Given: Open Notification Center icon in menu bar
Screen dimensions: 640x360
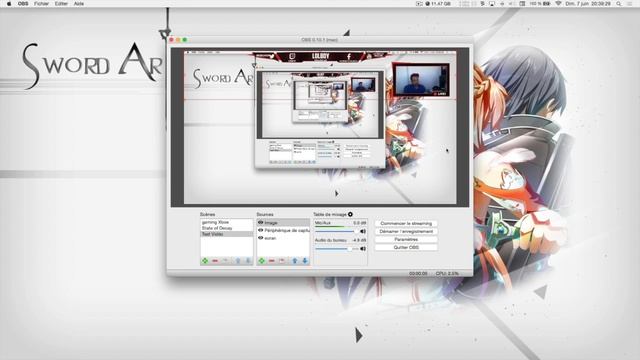Looking at the screenshot, I should coord(630,3).
